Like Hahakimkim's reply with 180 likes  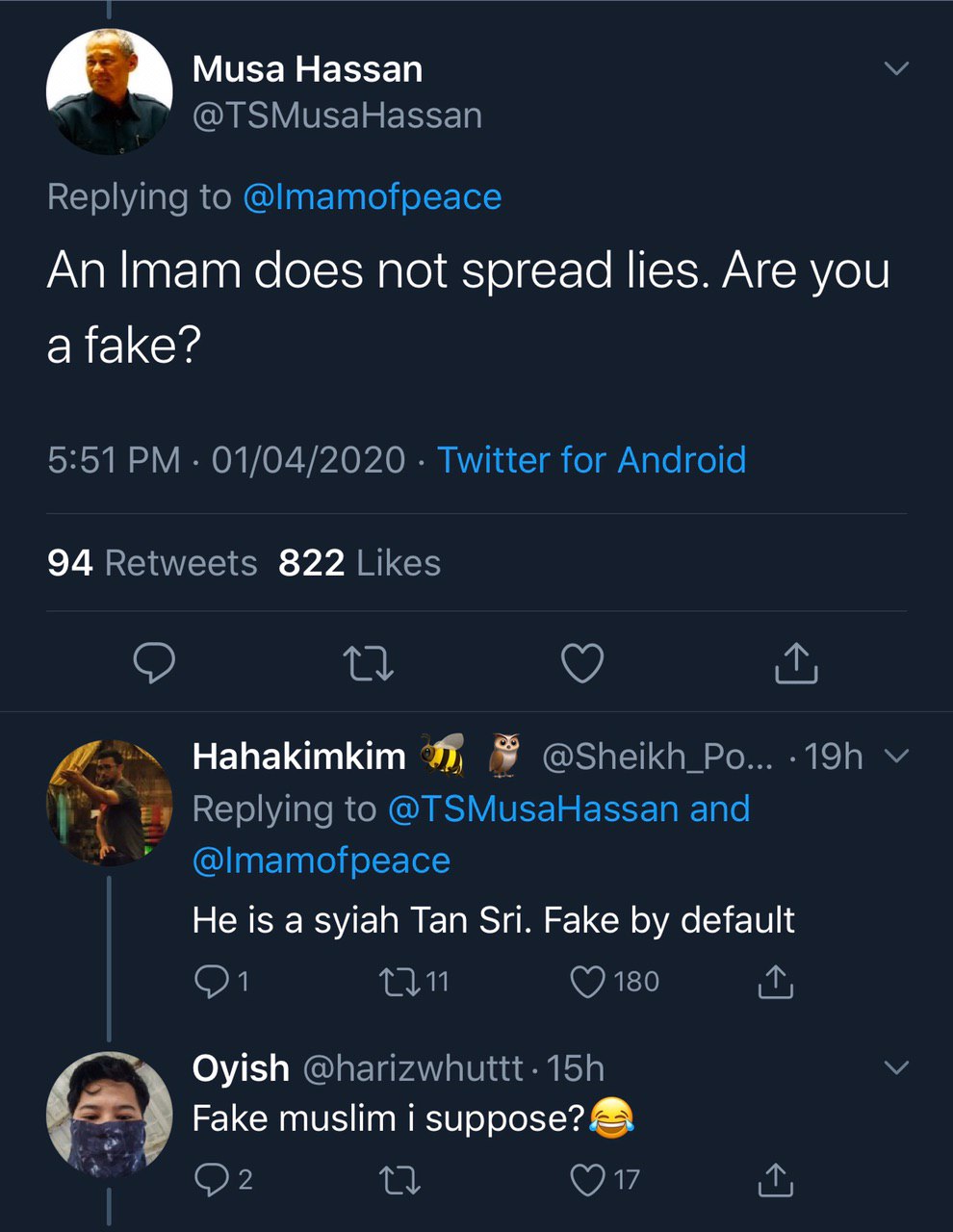587,981
